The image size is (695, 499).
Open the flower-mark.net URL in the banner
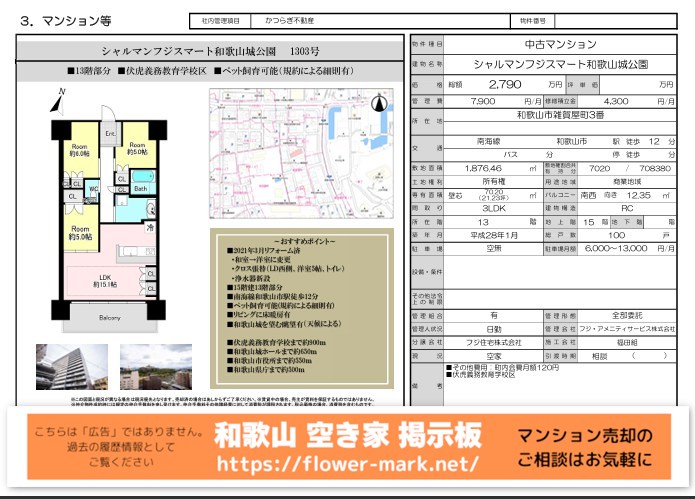pos(348,465)
